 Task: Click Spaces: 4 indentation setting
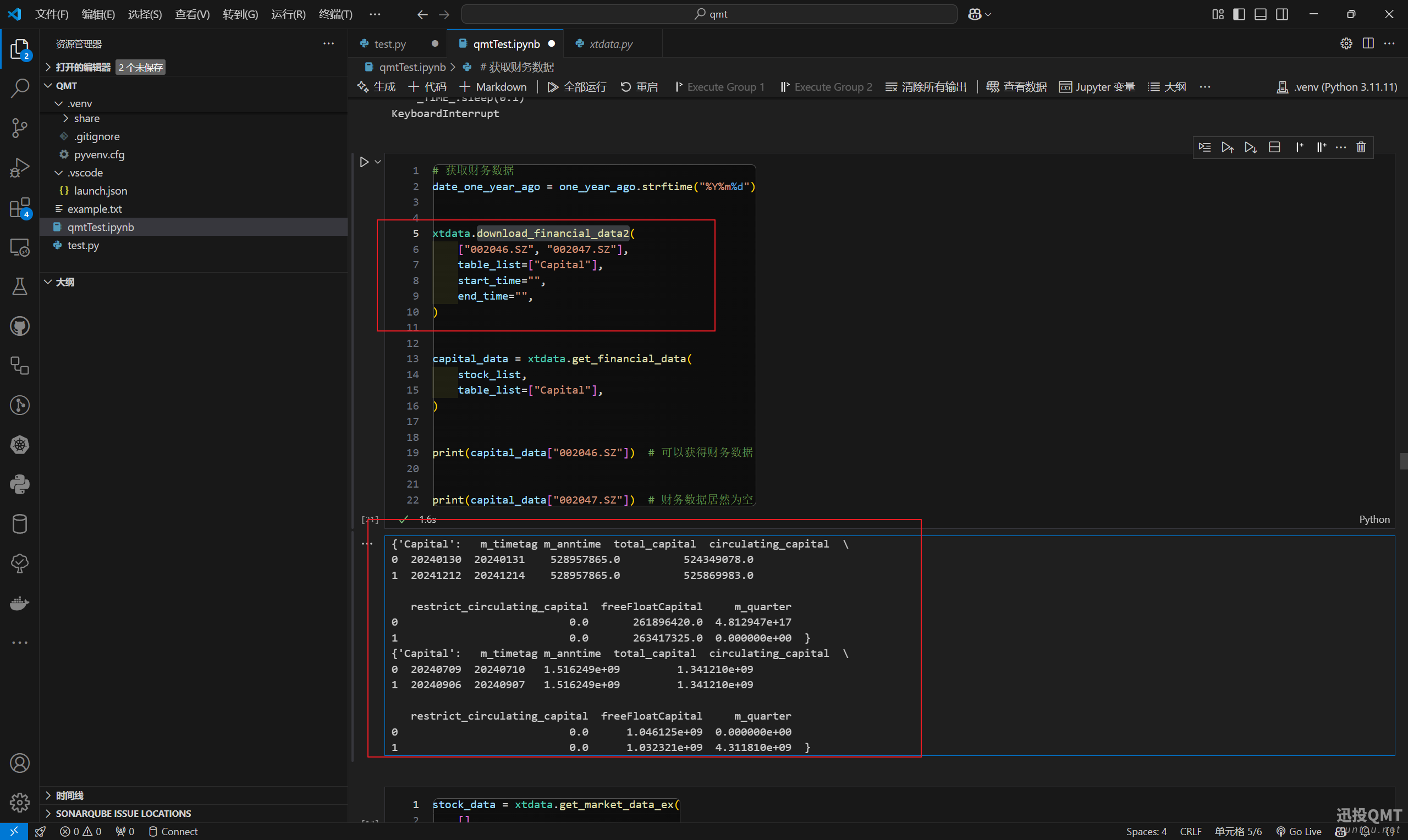1146,832
